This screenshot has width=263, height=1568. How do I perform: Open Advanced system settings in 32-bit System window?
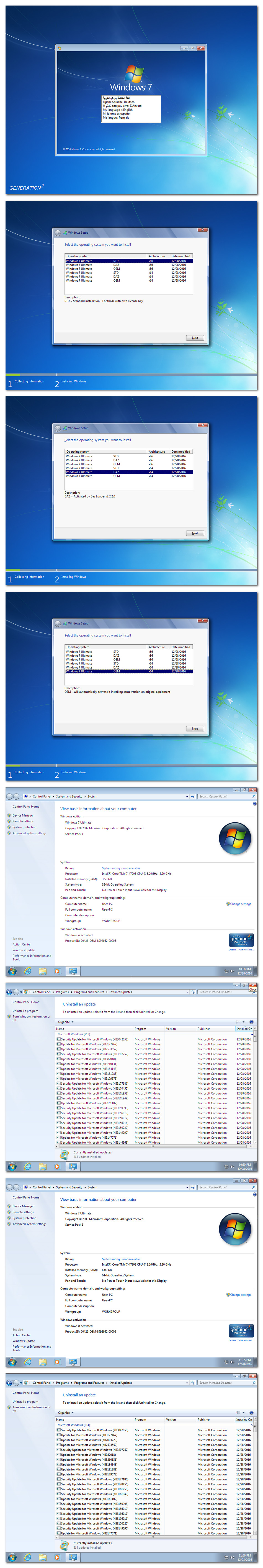coord(29,833)
